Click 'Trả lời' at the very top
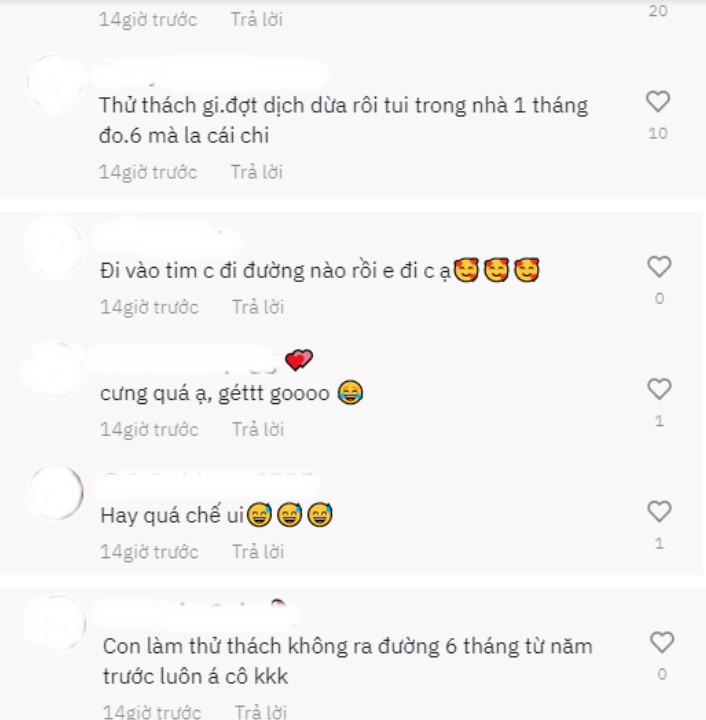Screen dimensions: 706x720 coord(257,20)
